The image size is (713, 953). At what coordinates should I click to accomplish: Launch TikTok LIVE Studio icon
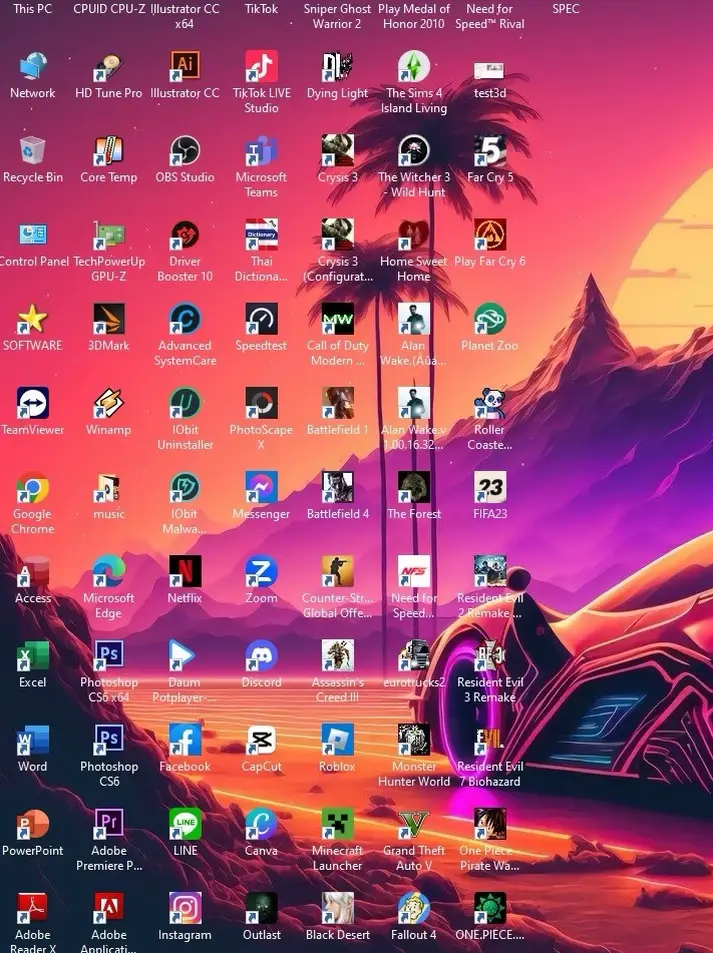(x=261, y=67)
